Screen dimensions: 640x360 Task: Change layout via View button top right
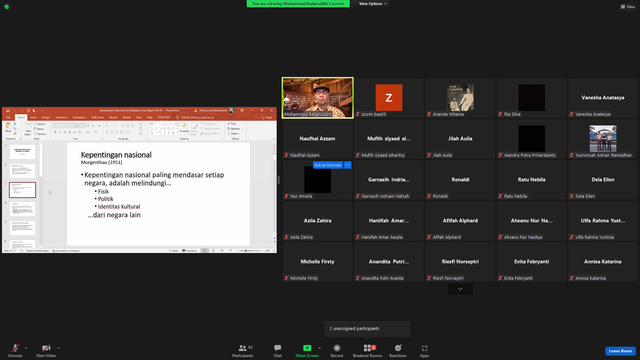628,7
